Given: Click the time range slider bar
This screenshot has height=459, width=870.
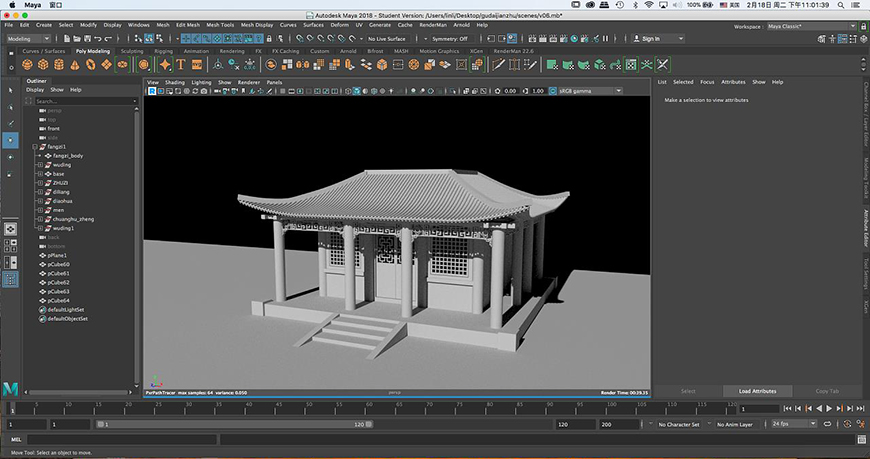Looking at the screenshot, I should pyautogui.click(x=235, y=424).
